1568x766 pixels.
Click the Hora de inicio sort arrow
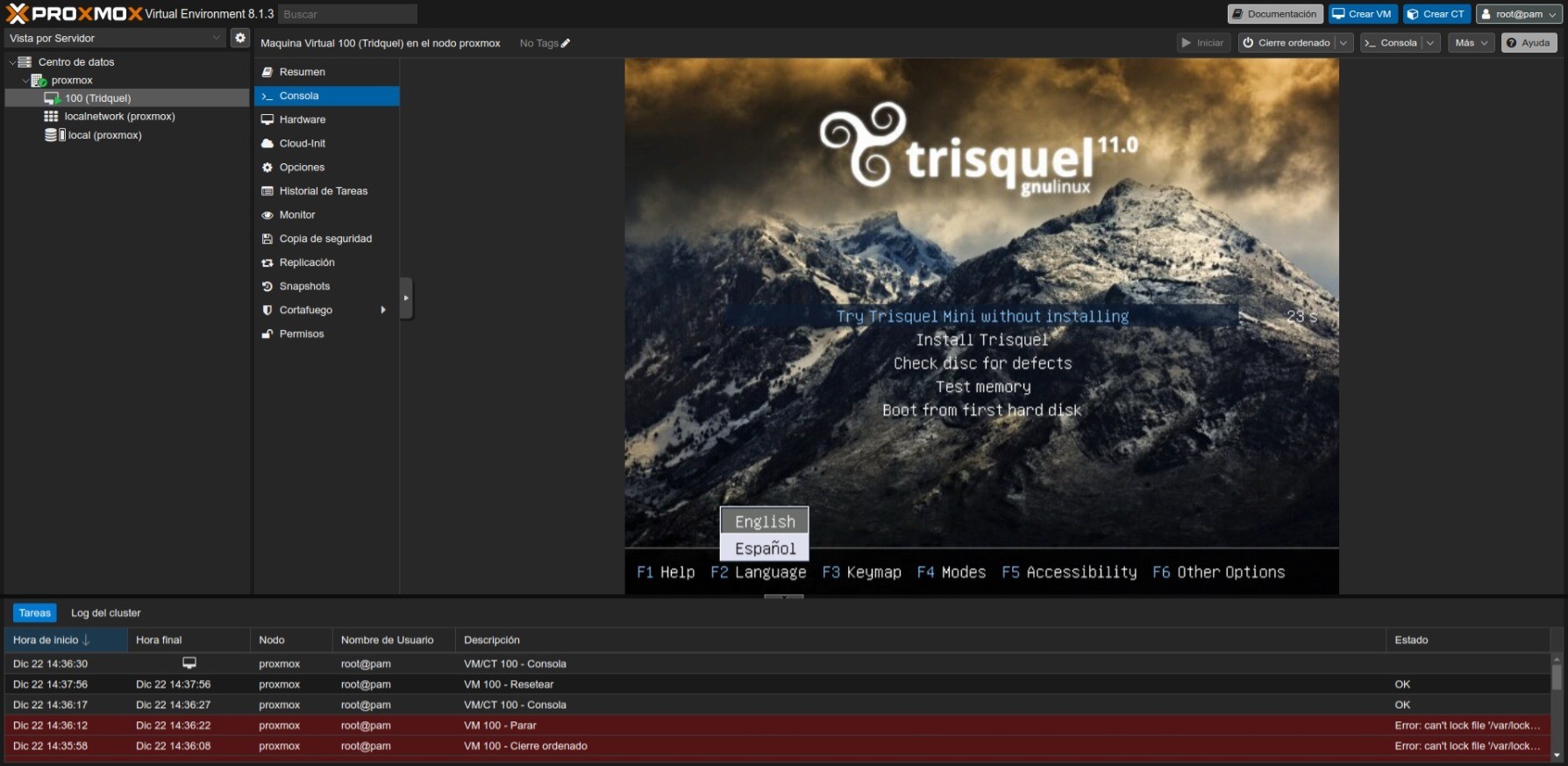[86, 640]
